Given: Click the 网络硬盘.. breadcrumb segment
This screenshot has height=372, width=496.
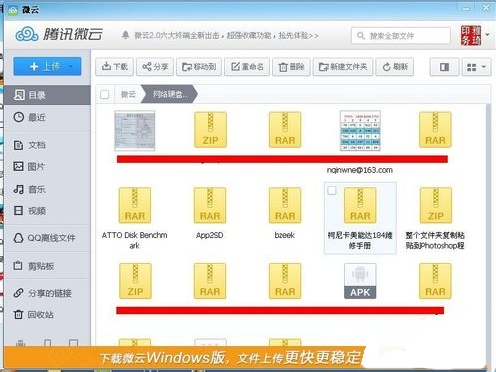Looking at the screenshot, I should pos(170,94).
